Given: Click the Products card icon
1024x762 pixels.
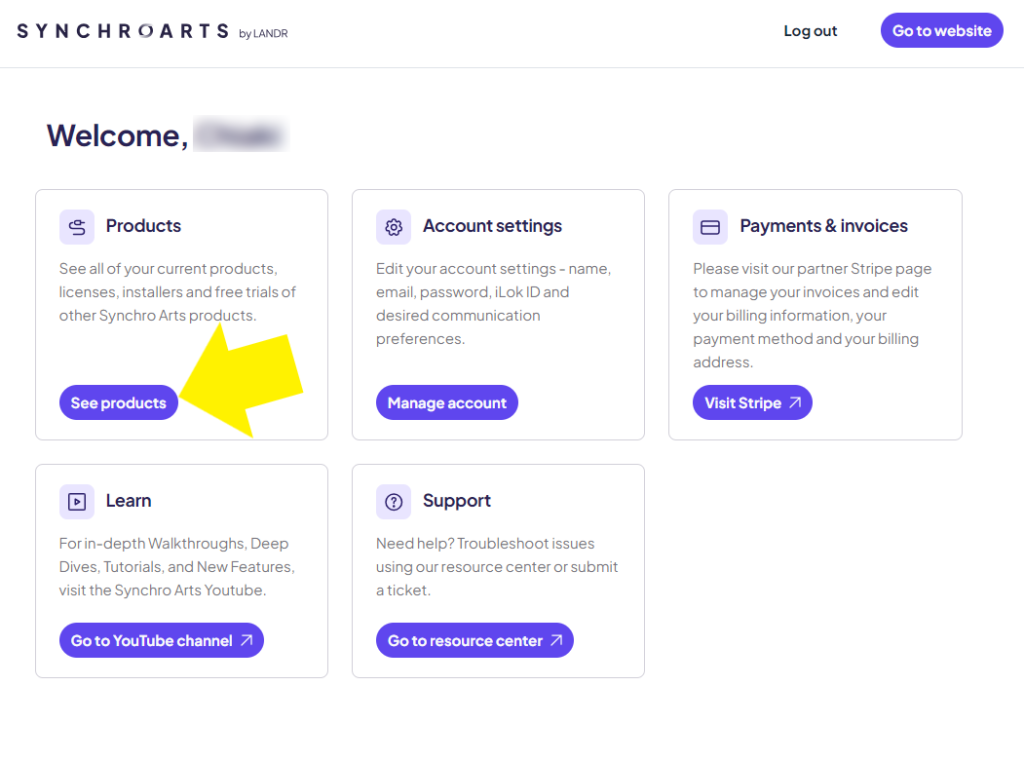Looking at the screenshot, I should [x=77, y=227].
